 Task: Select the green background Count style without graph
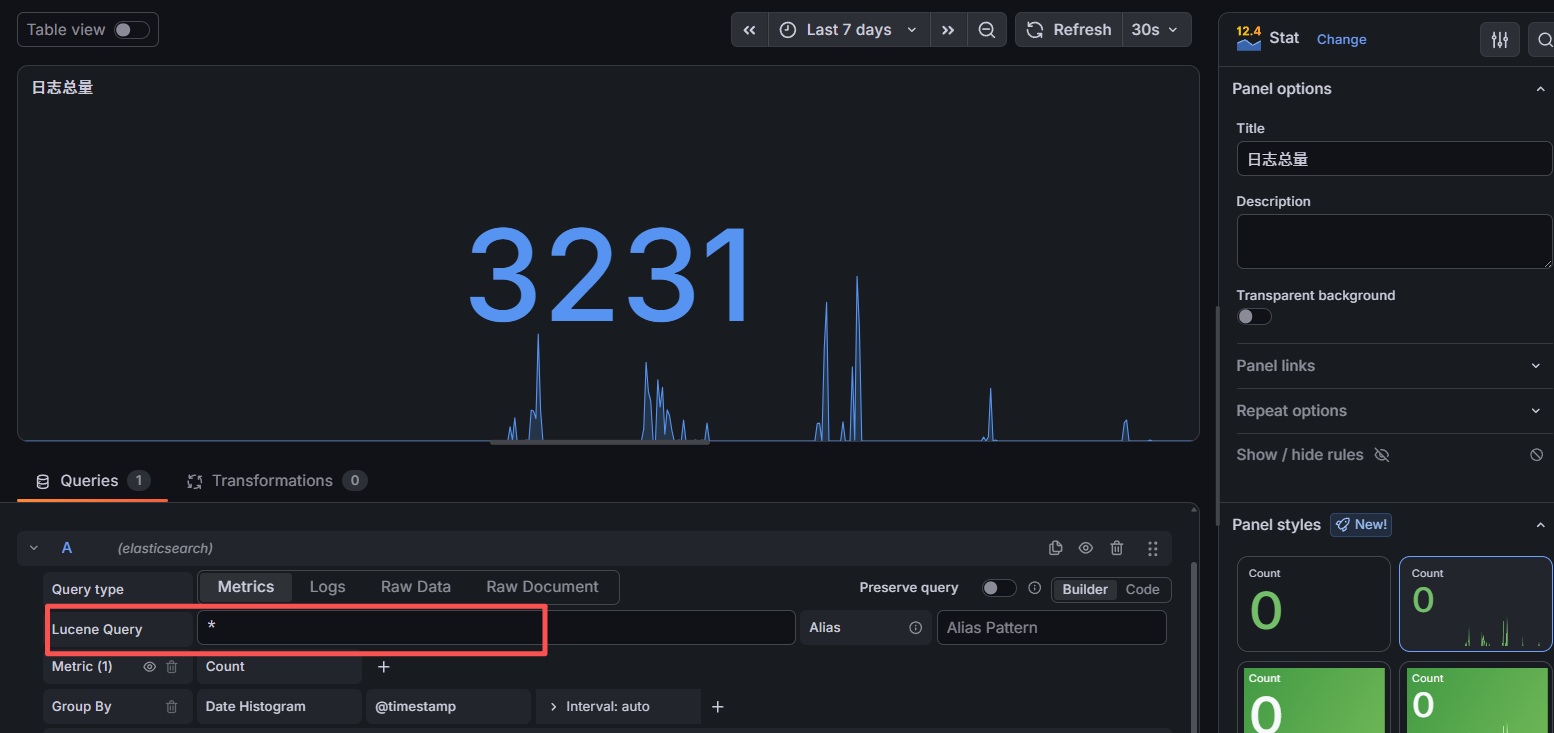click(x=1314, y=697)
